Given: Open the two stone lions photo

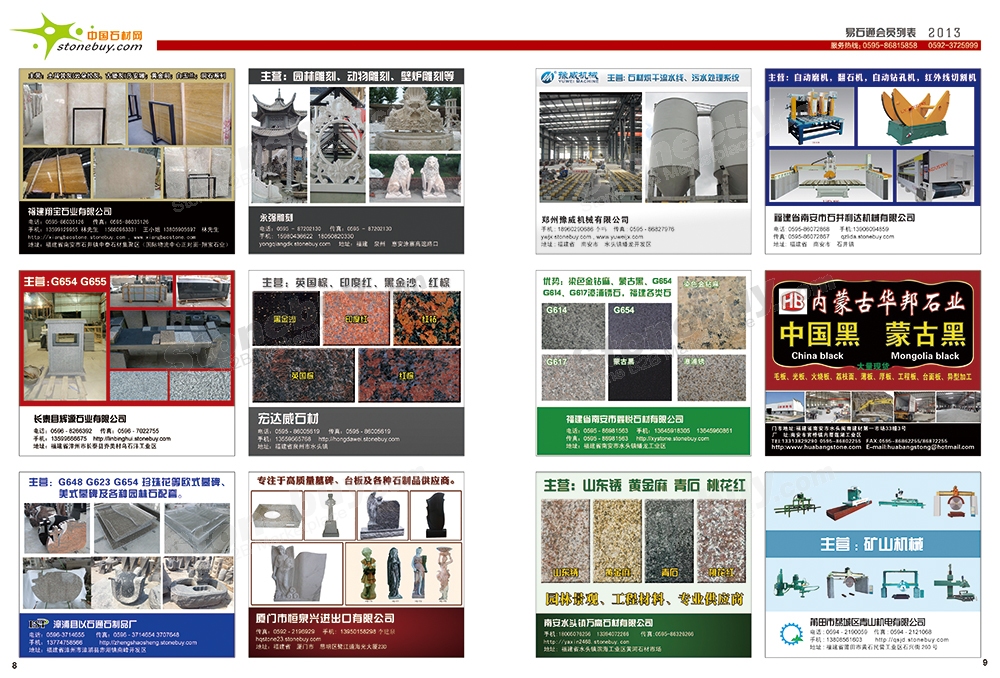Looking at the screenshot, I should point(415,177).
